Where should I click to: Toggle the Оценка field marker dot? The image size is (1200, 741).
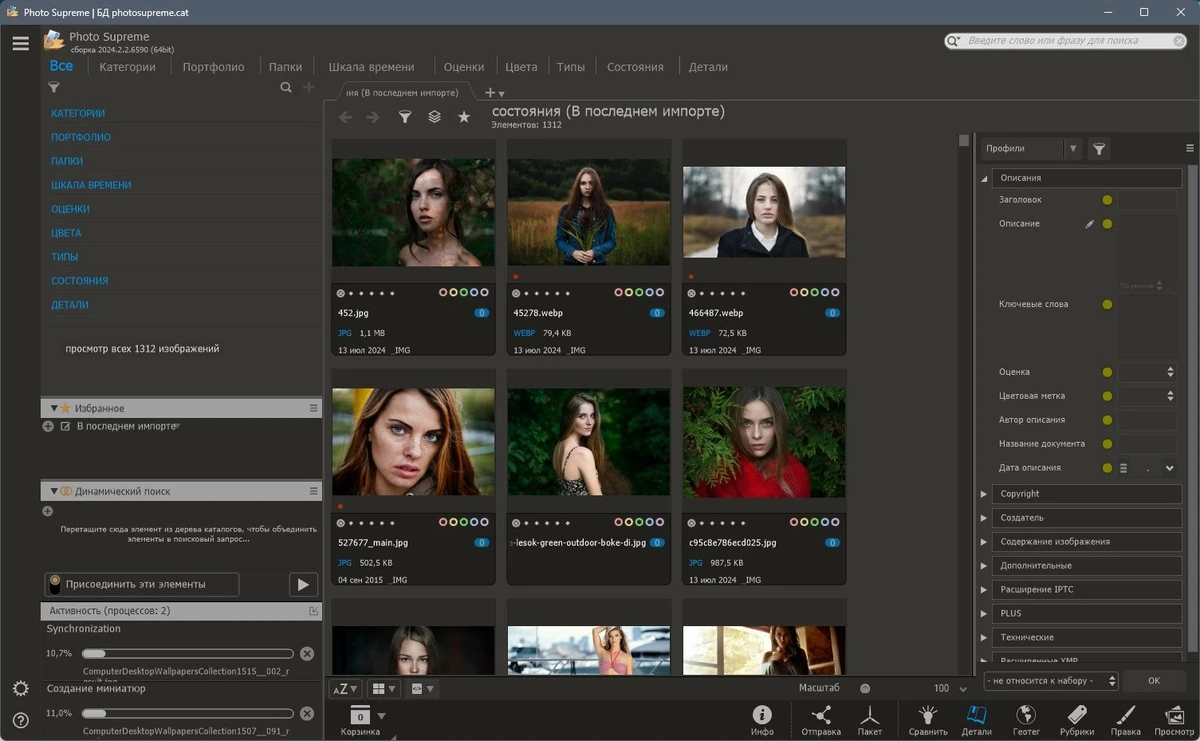[1107, 372]
